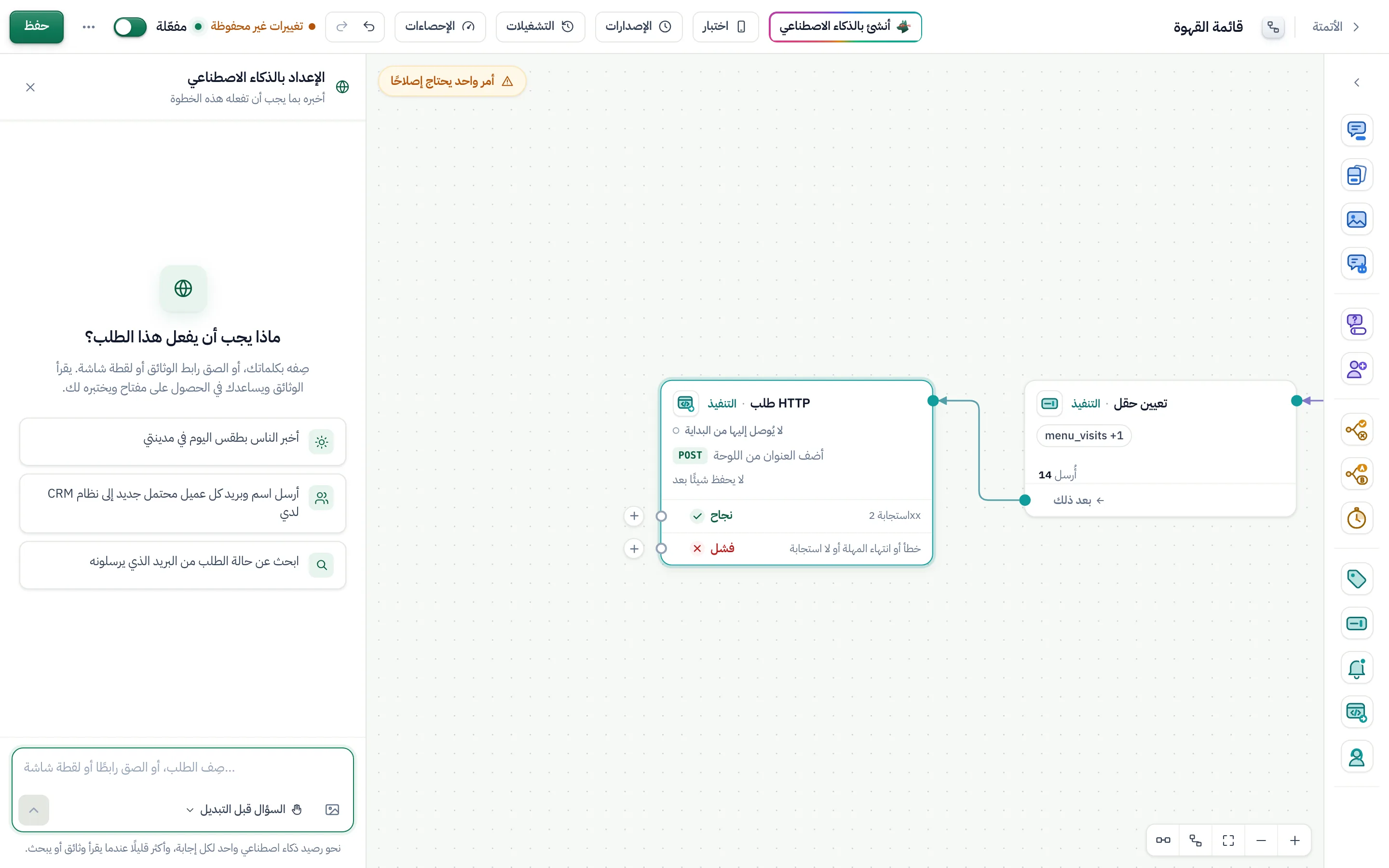This screenshot has height=868, width=1389.
Task: Select the HTTP request code icon in sidebar
Action: tap(1356, 712)
